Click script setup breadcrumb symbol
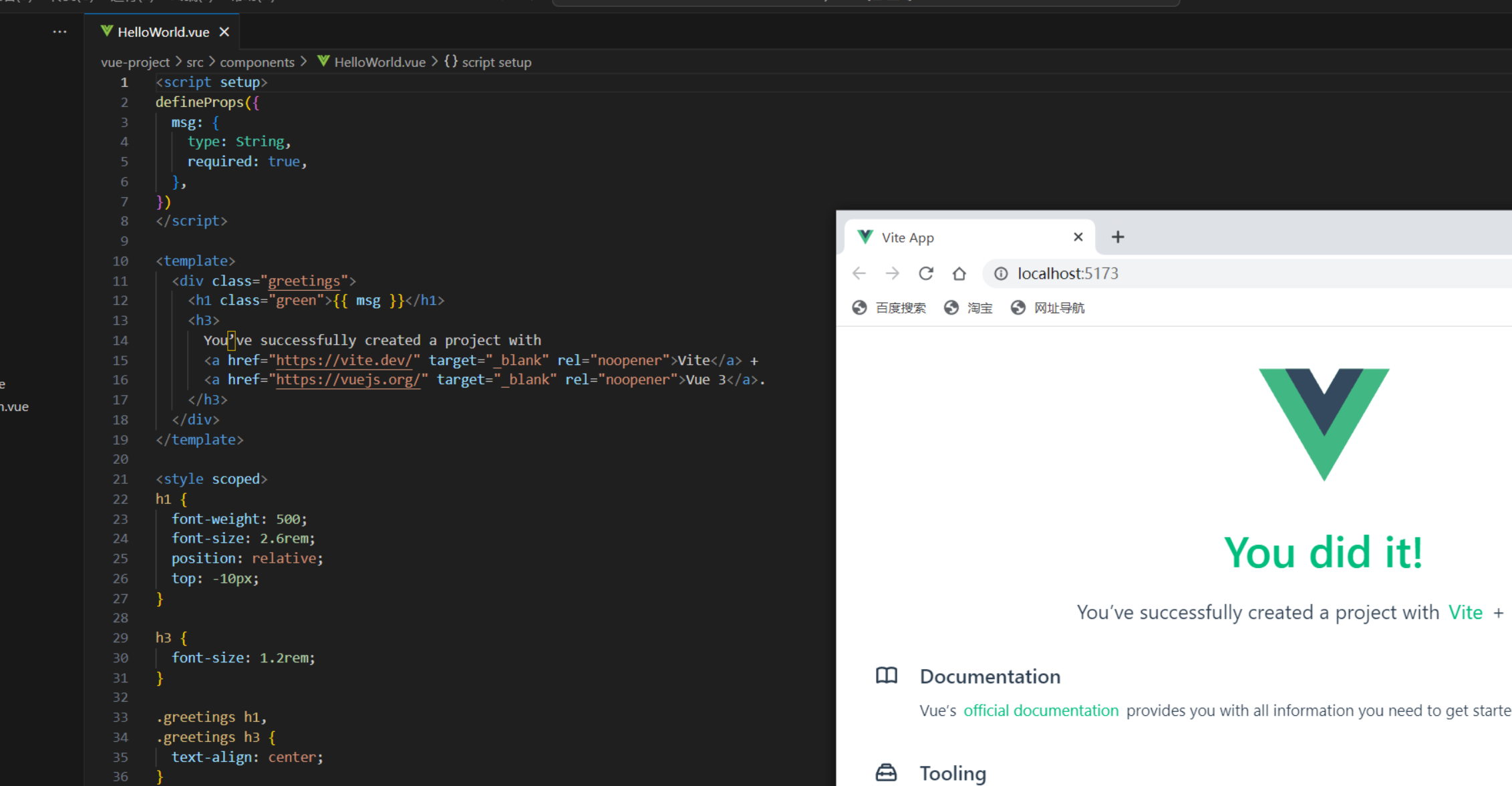This screenshot has height=786, width=1512. [496, 62]
